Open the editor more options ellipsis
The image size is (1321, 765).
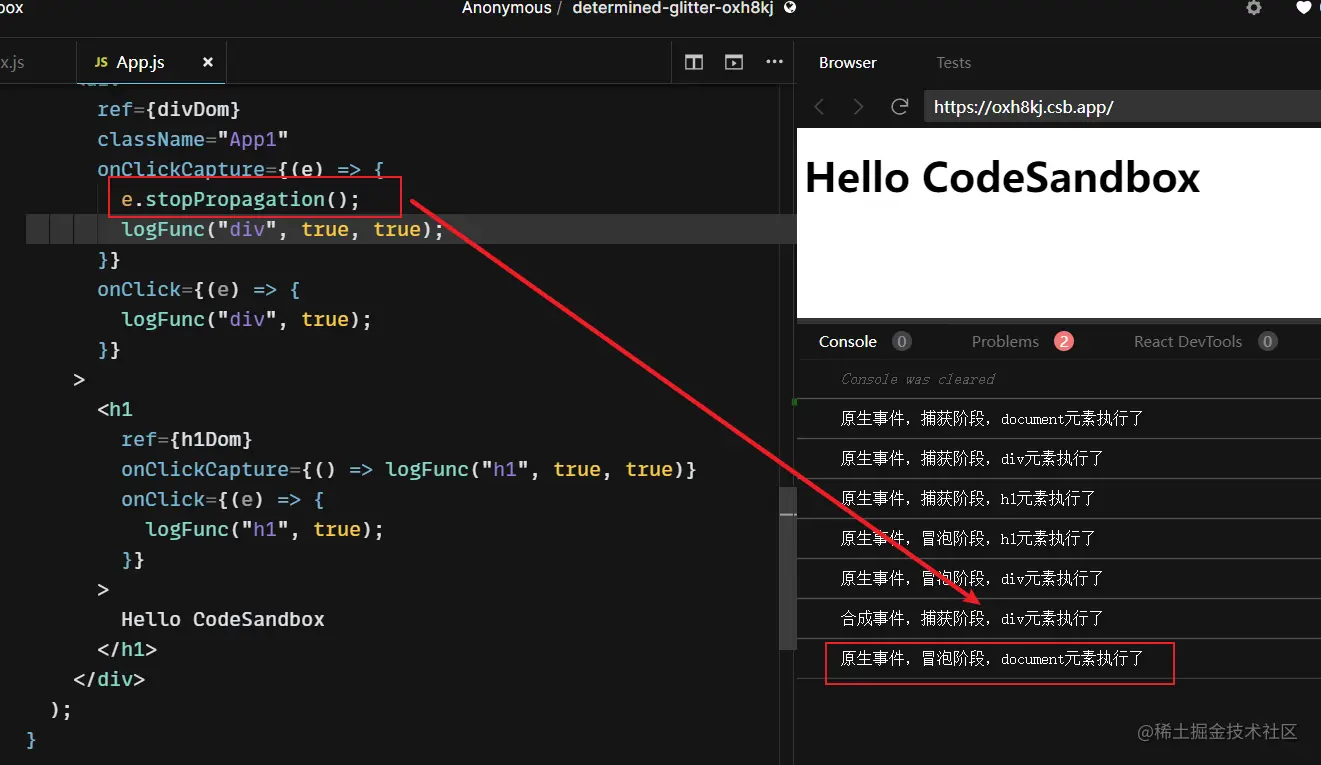[774, 62]
